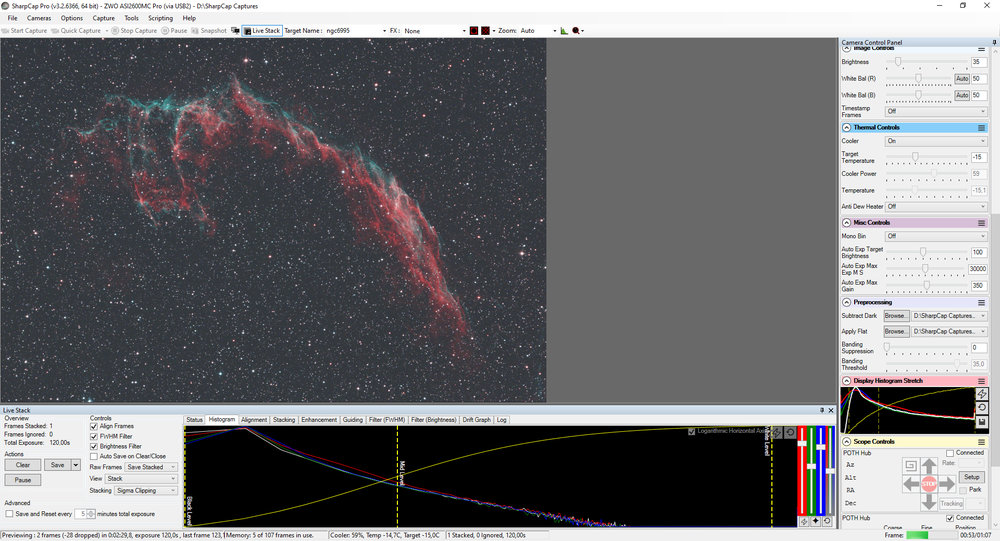Image resolution: width=1000 pixels, height=541 pixels.
Task: Open the Cooler On dropdown
Action: [936, 141]
